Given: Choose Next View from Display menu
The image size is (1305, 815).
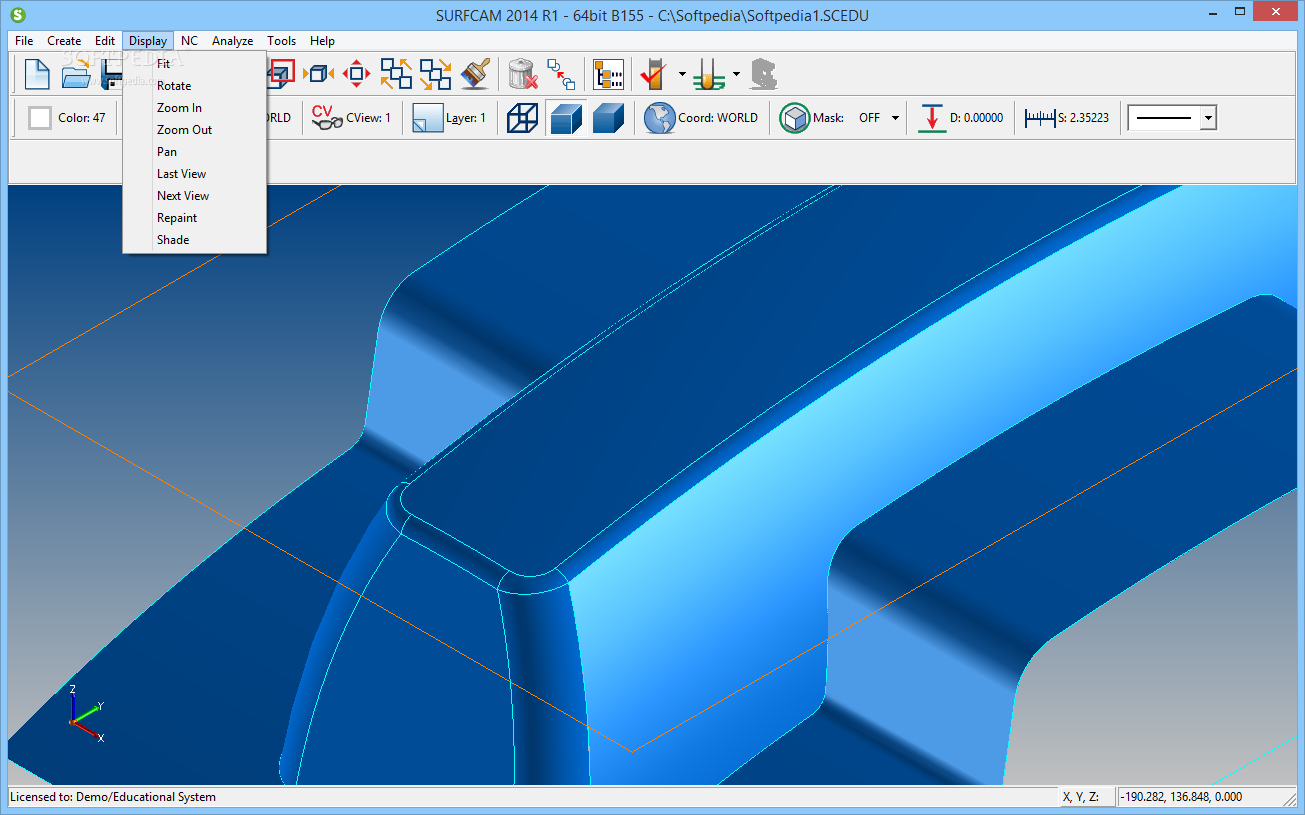Looking at the screenshot, I should [195, 196].
